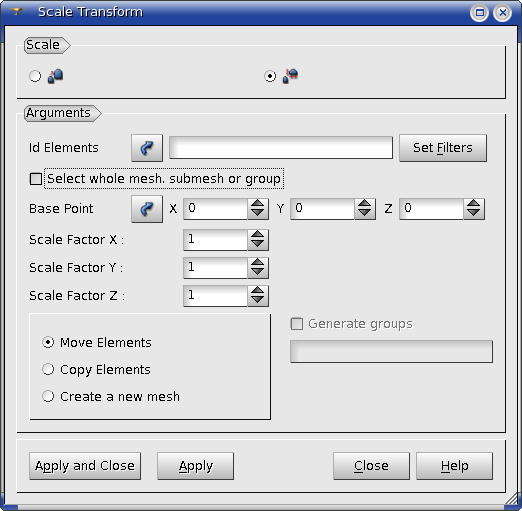Screen dimensions: 522x511
Task: Decrease the Base Point Y value
Action: point(364,213)
